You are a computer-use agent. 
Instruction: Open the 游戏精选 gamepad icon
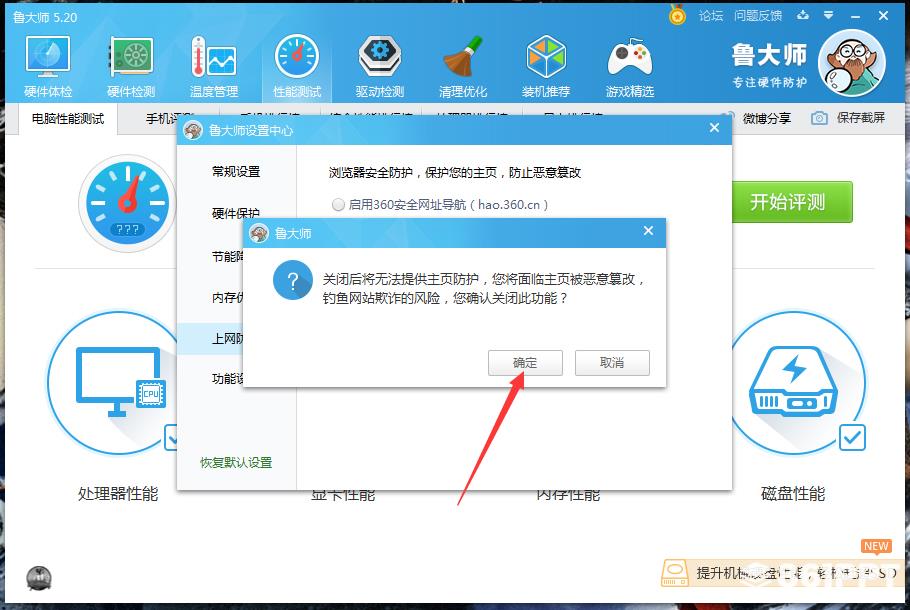(x=630, y=66)
